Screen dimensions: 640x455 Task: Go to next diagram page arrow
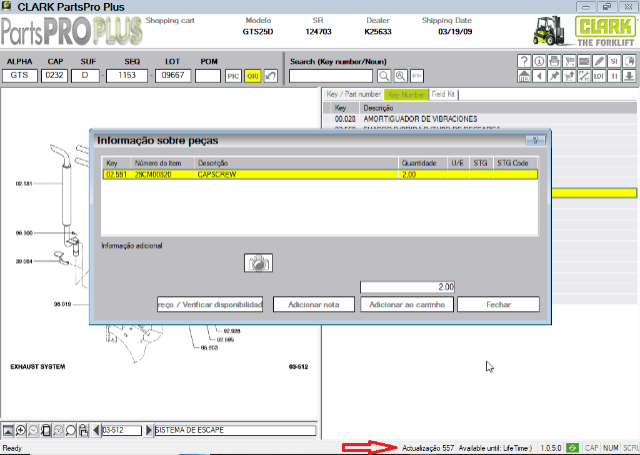149,430
